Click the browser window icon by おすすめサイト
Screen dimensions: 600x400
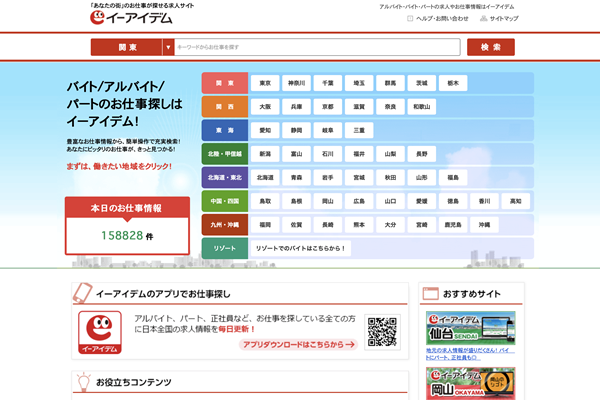430,294
